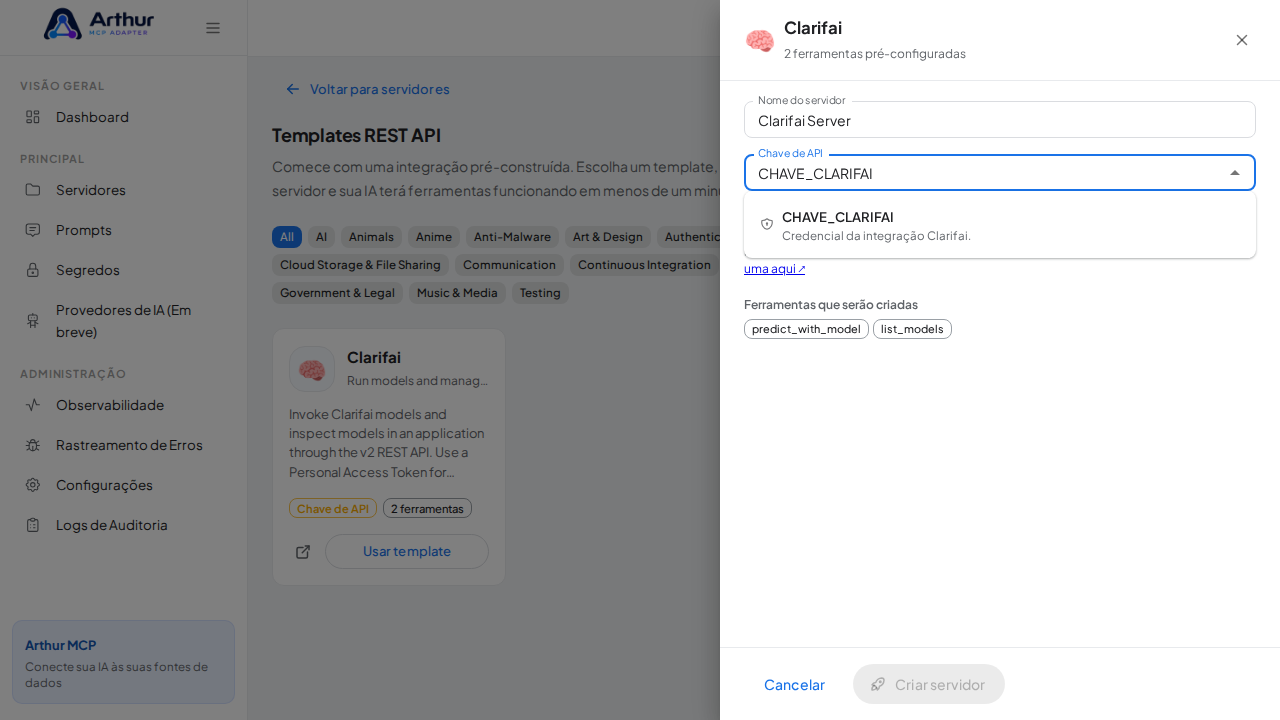
Task: Filter templates by the Communication chip
Action: coord(509,265)
